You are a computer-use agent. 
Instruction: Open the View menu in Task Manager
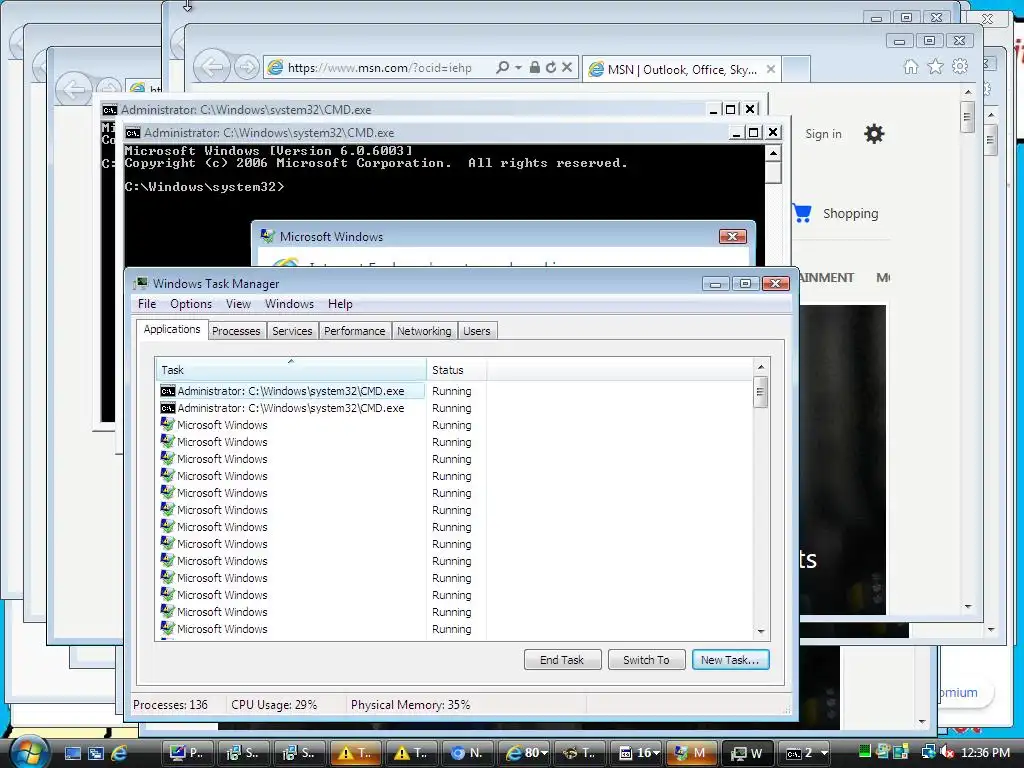[x=238, y=304]
